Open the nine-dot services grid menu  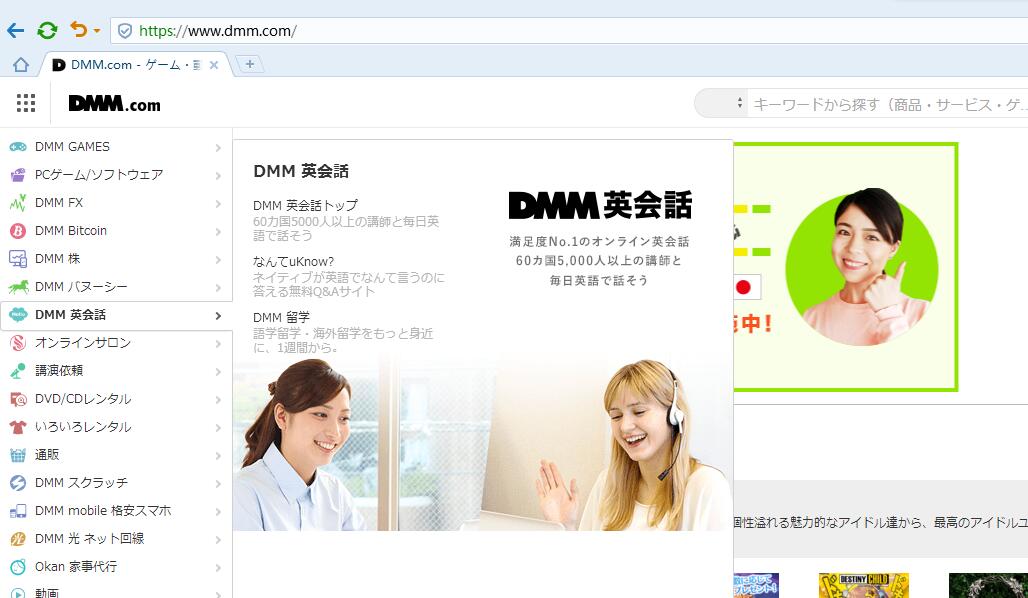point(26,103)
